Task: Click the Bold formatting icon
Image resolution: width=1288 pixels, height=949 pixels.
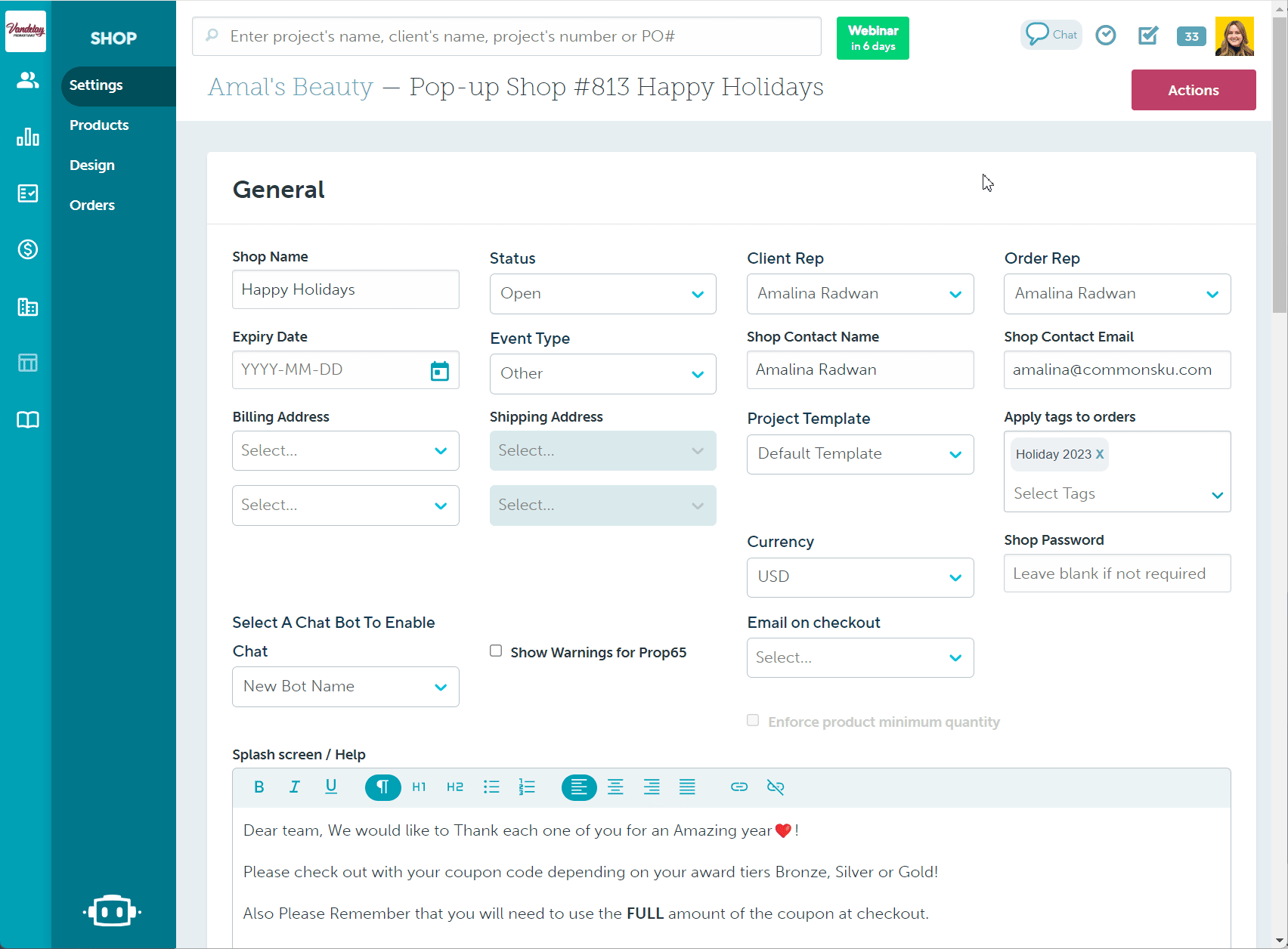Action: [259, 787]
